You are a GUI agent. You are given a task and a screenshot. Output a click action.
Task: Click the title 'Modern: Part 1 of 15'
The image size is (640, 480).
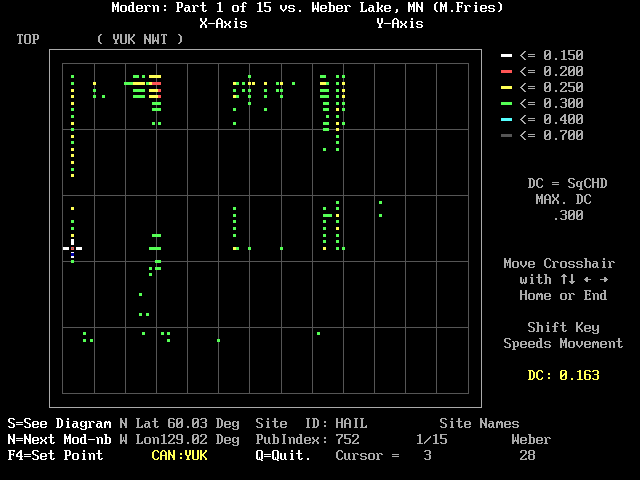(191, 7)
